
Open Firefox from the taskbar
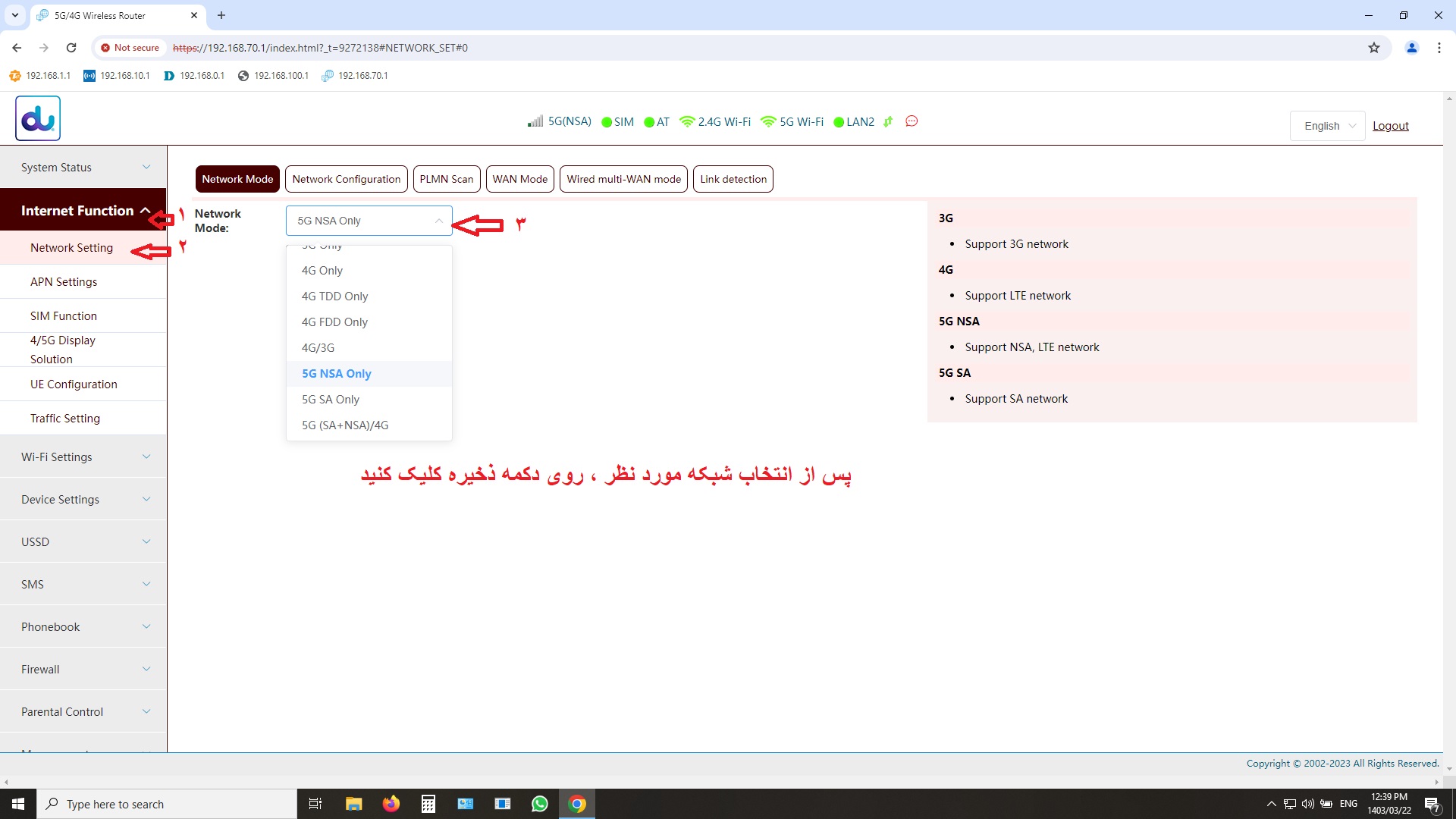pos(391,804)
